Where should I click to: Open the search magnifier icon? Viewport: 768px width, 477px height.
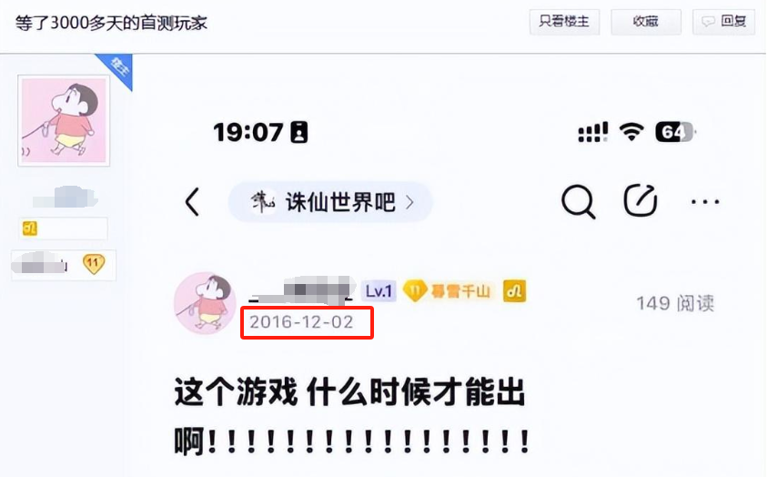(578, 201)
